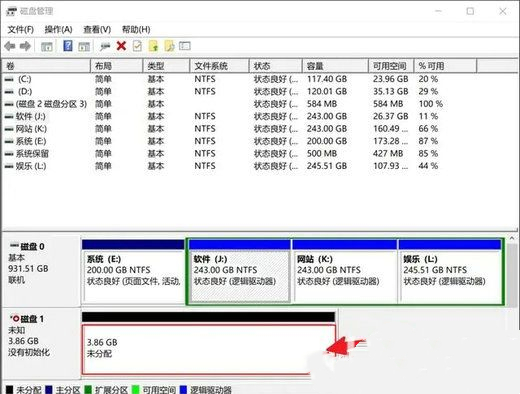Select the (C:) volume row name
The width and height of the screenshot is (520, 394).
(x=25, y=79)
